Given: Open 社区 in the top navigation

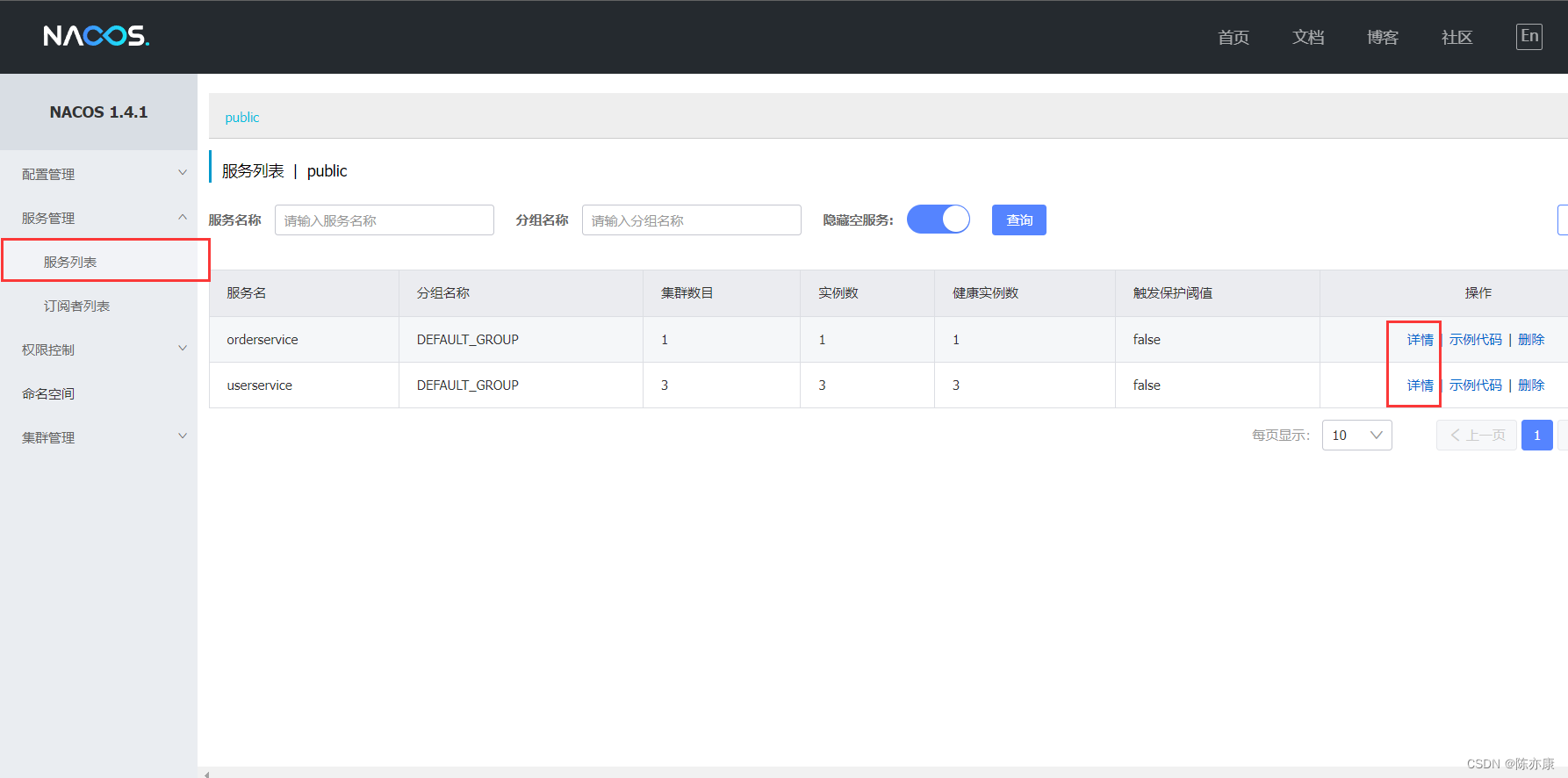Looking at the screenshot, I should click(1457, 37).
